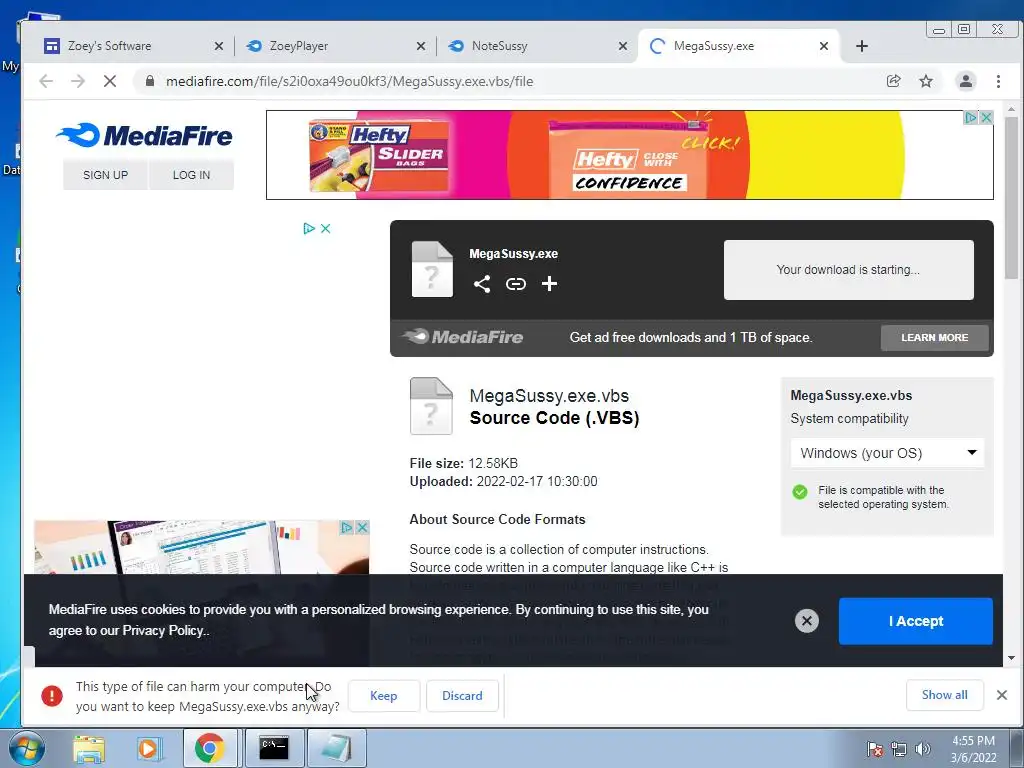Click the scrollbar down arrow
Screen dimensions: 1024x768
point(1011,658)
